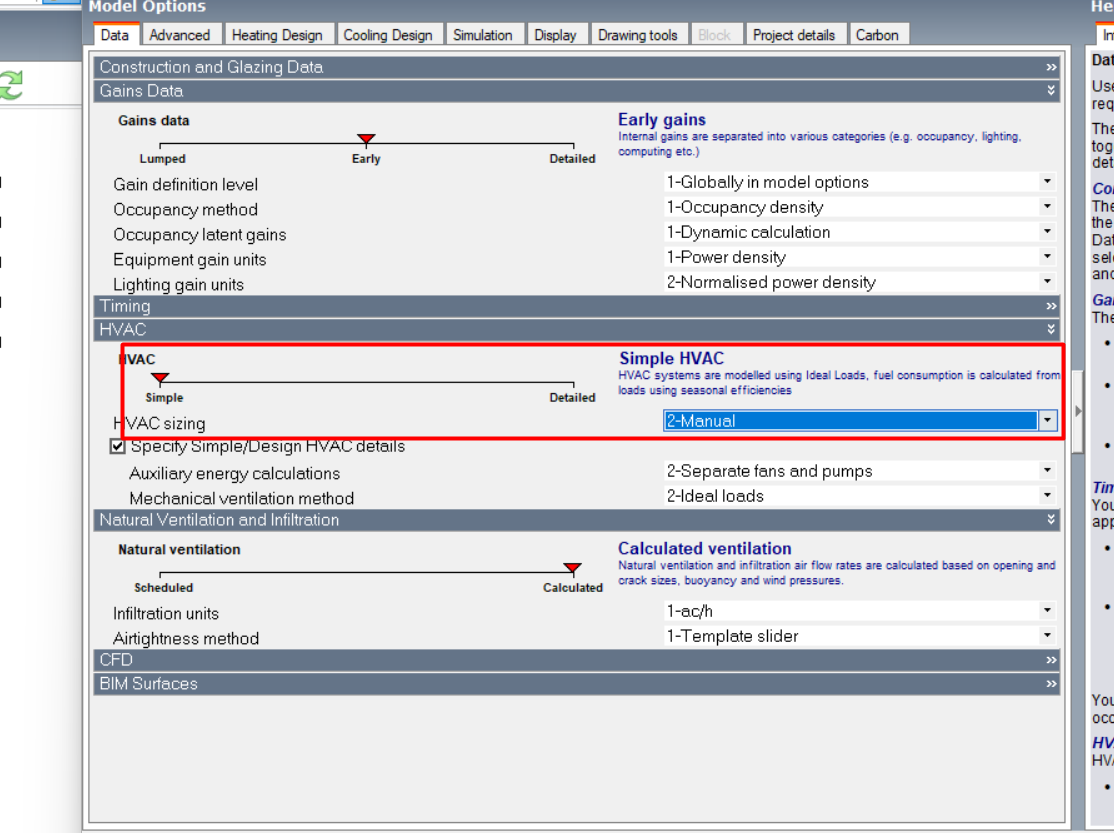Click the 'Early gains' heading
This screenshot has width=1114, height=833.
click(661, 119)
